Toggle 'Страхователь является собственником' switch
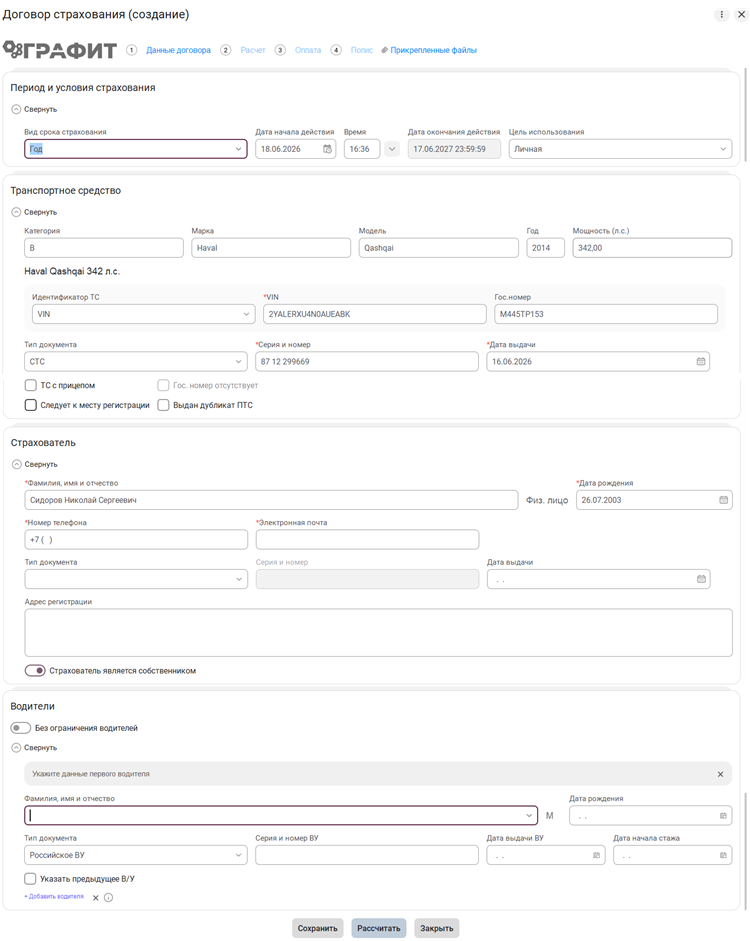Screen dimensions: 750x941 (x=35, y=670)
